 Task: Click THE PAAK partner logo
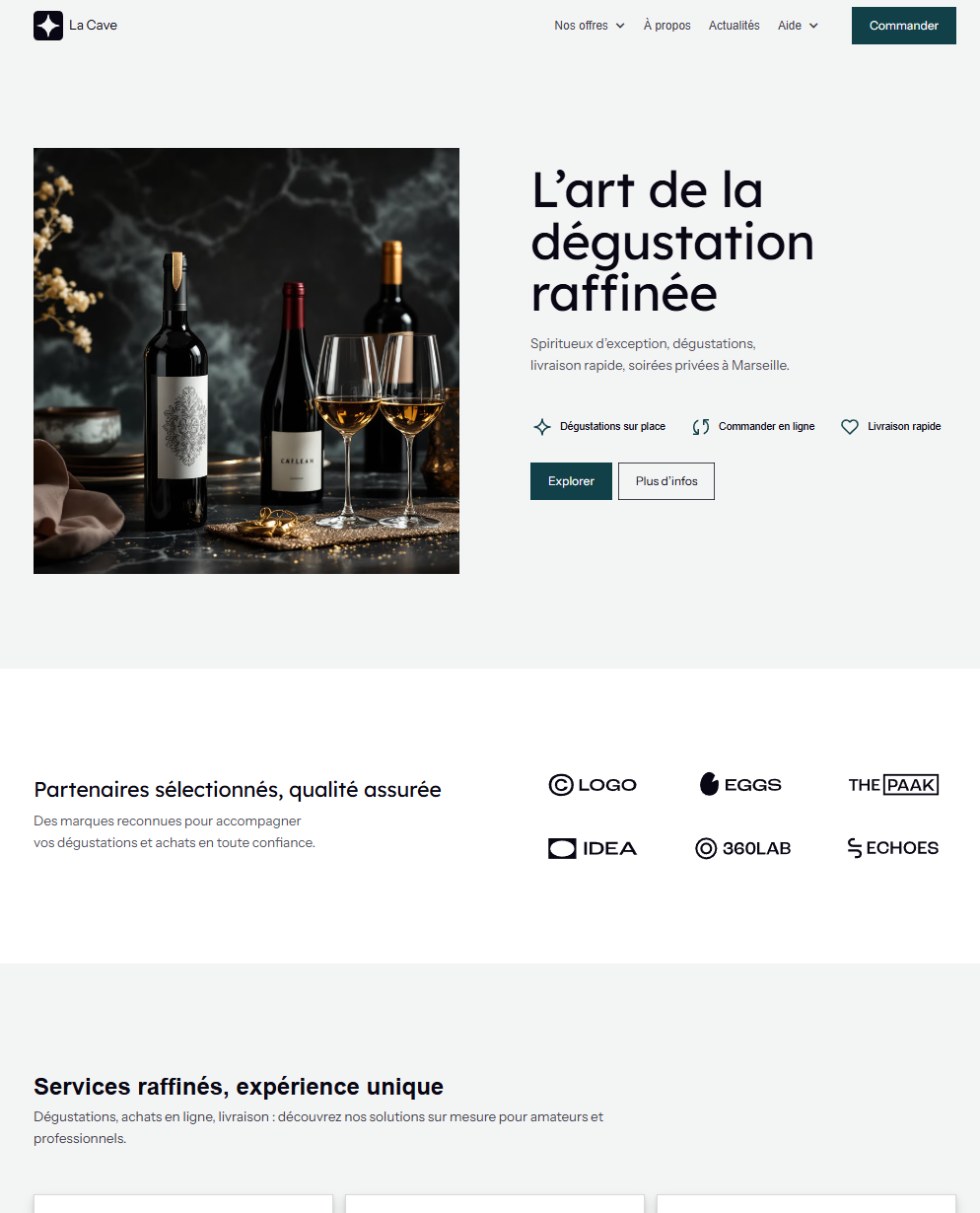(893, 785)
